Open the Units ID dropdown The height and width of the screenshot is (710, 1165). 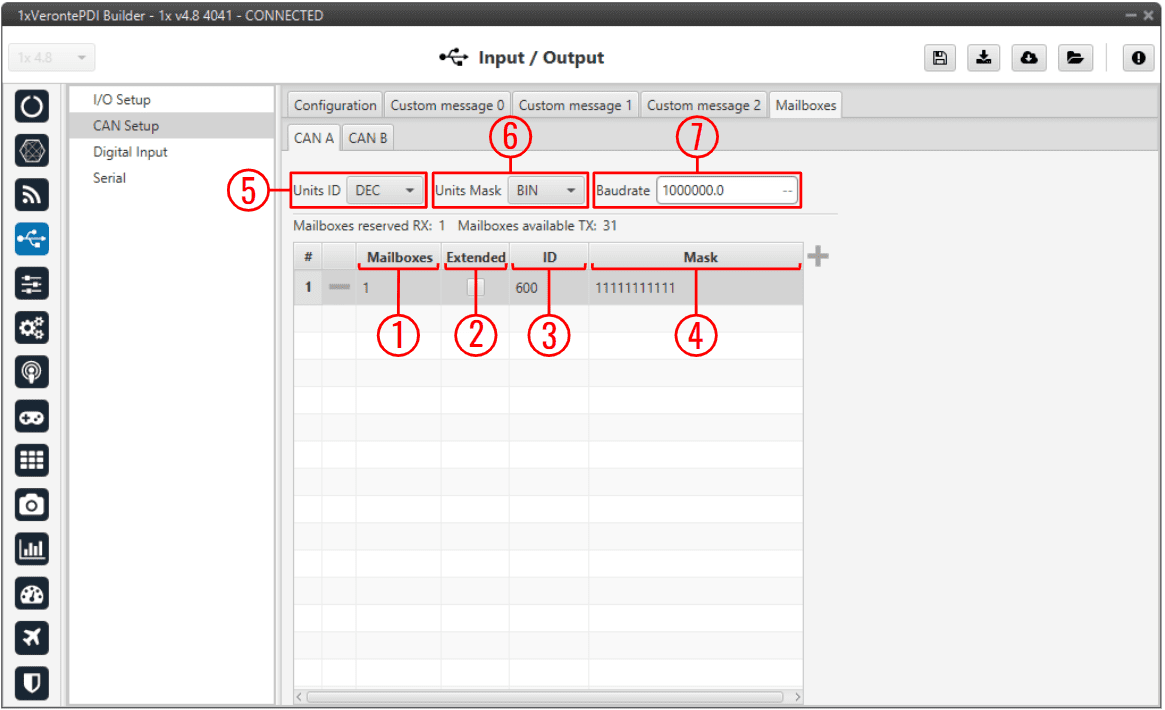384,190
